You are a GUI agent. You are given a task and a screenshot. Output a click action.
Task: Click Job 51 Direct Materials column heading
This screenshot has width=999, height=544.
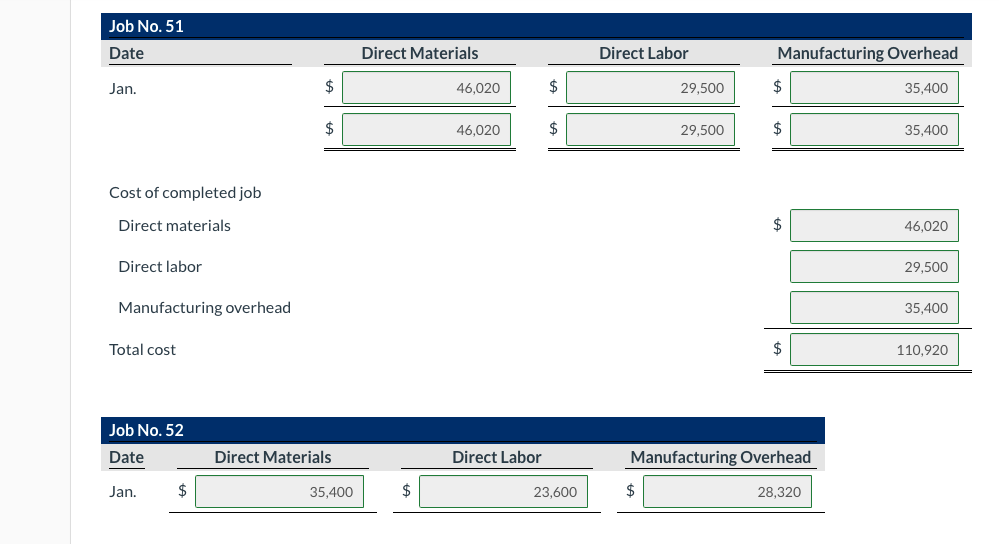point(420,53)
